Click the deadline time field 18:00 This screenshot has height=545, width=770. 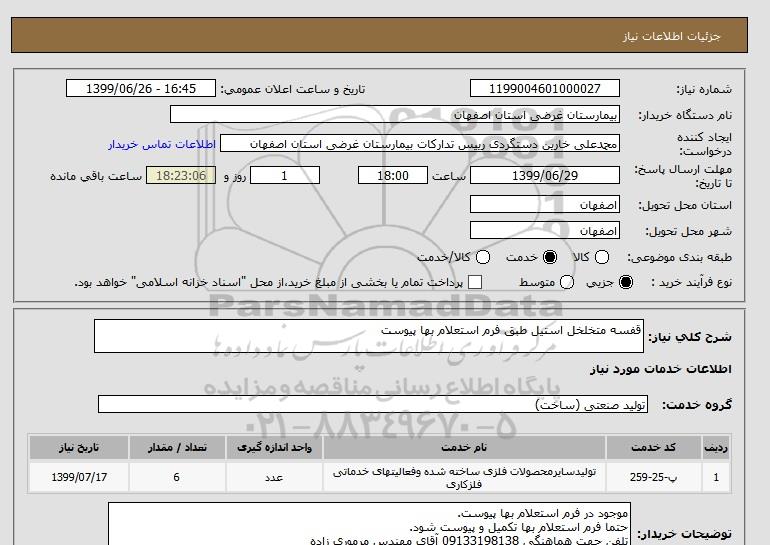[x=393, y=175]
